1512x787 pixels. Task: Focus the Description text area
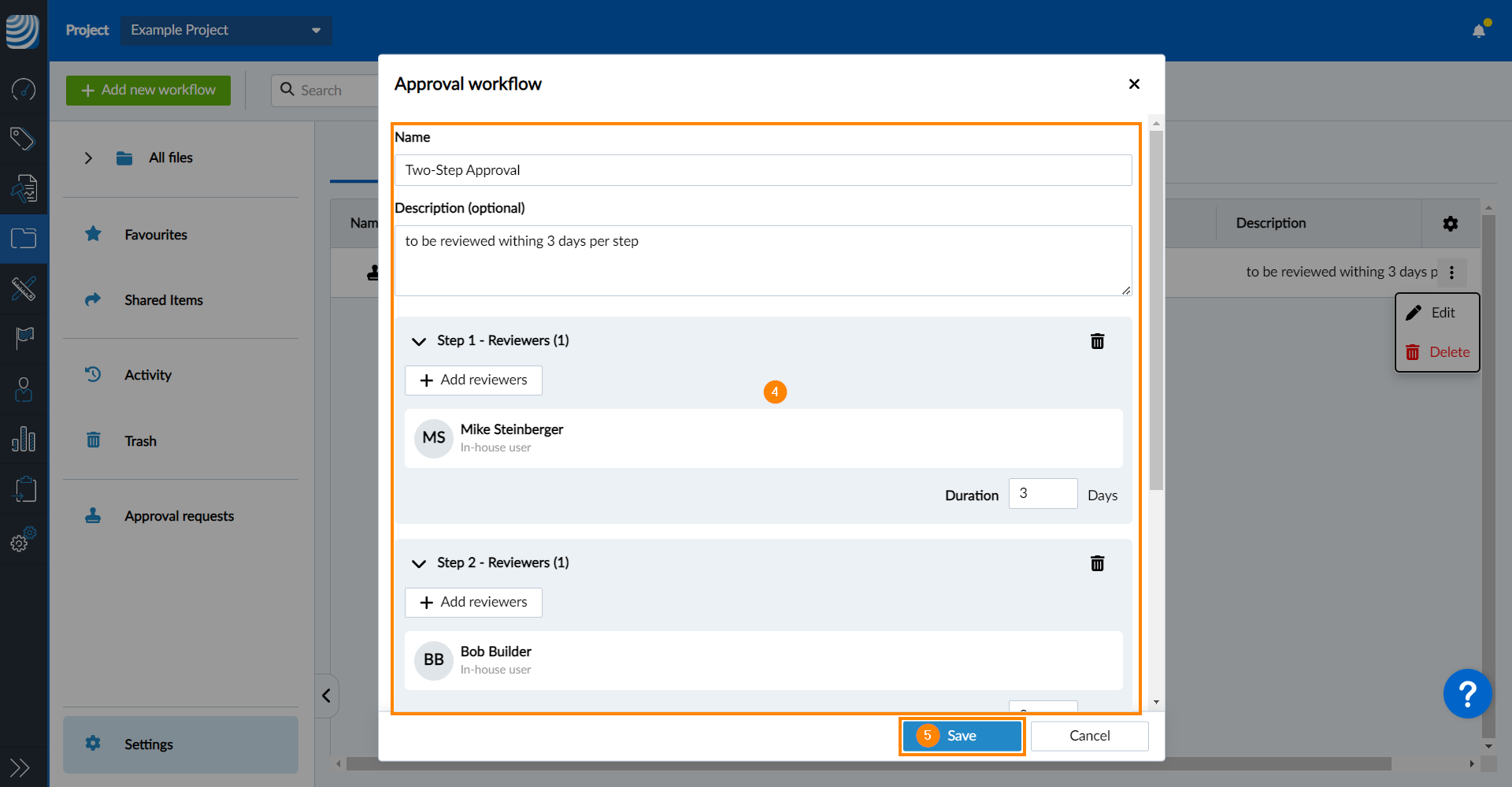pyautogui.click(x=763, y=261)
